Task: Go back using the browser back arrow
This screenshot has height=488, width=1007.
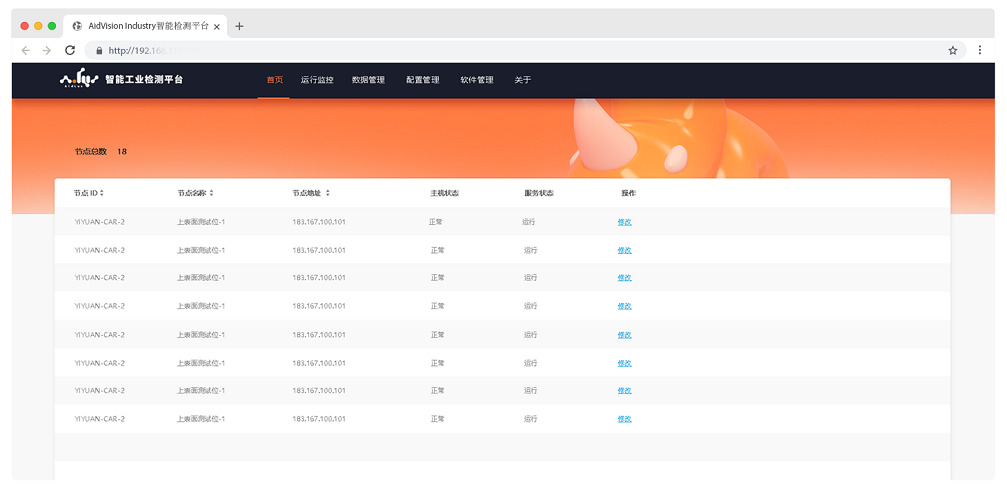Action: click(x=26, y=50)
